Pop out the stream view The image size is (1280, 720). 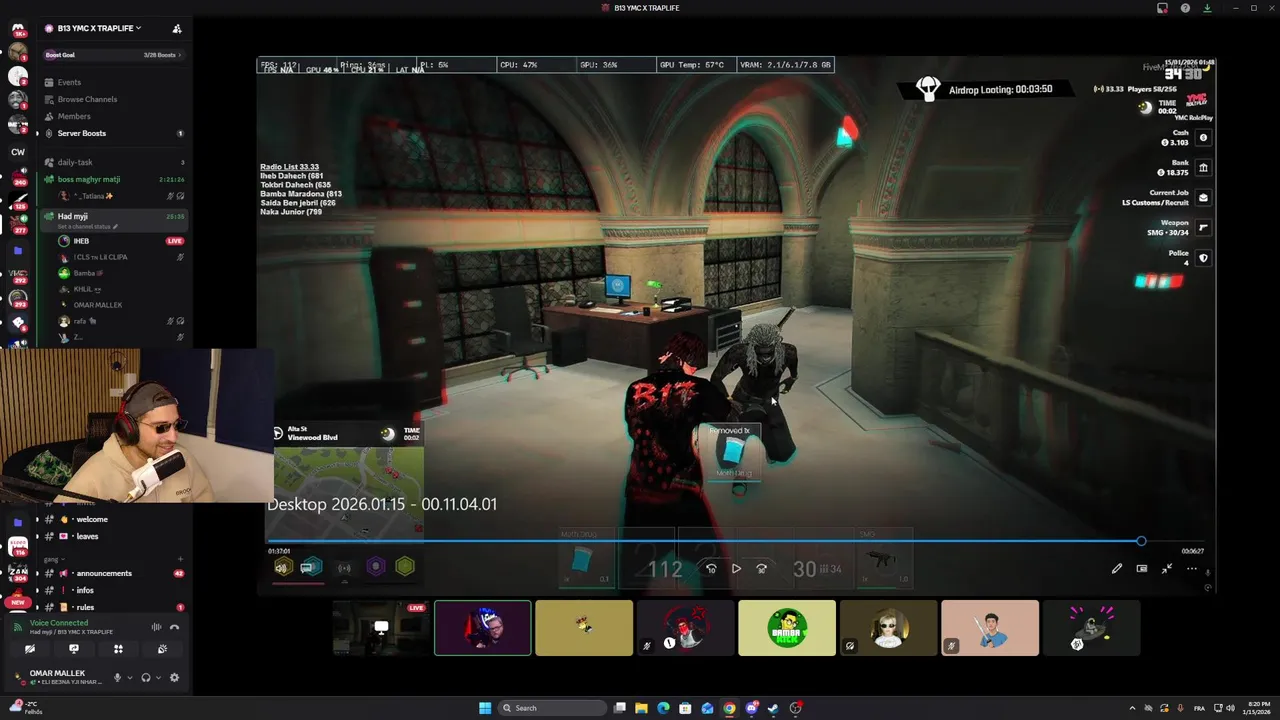click(x=1142, y=568)
